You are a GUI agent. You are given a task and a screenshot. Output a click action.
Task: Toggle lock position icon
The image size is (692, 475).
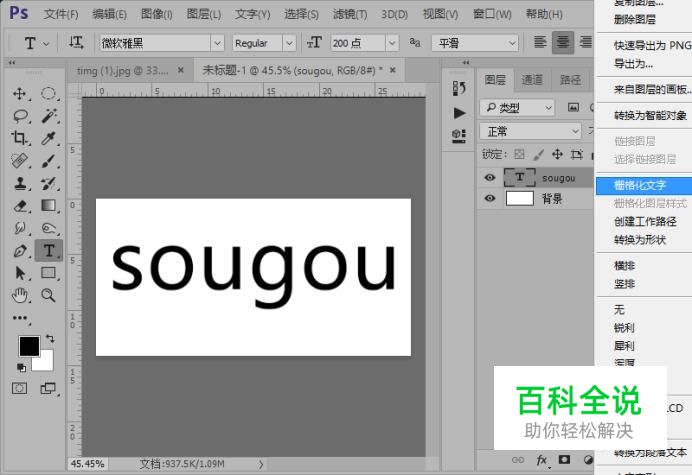557,154
